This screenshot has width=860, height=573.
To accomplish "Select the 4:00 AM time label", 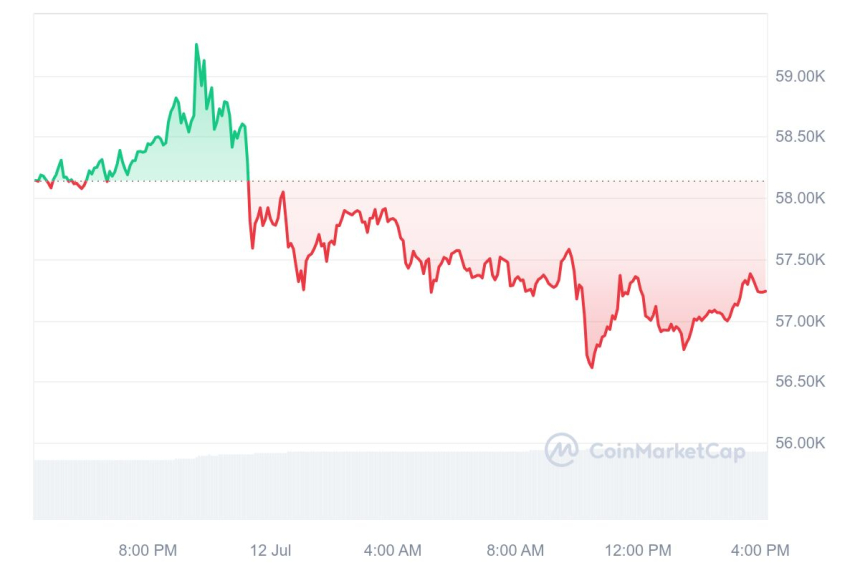I will [x=392, y=550].
